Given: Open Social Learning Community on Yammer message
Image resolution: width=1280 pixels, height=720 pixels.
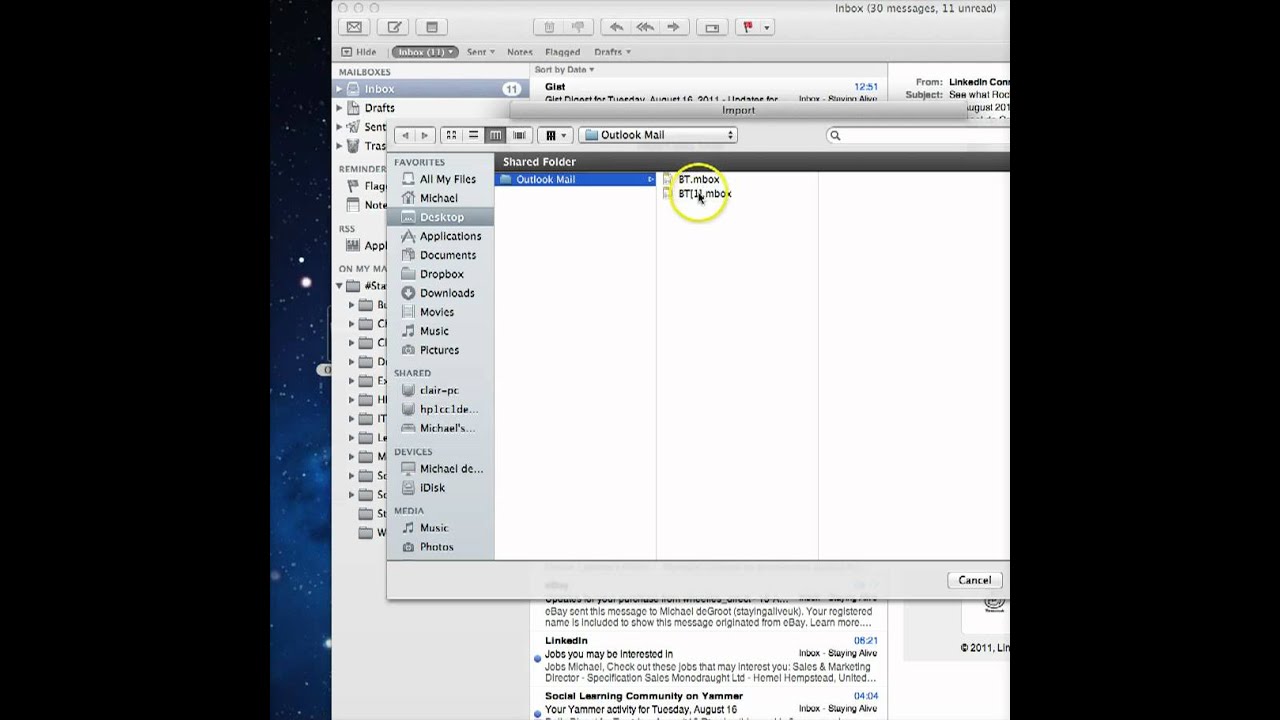Looking at the screenshot, I should 711,704.
